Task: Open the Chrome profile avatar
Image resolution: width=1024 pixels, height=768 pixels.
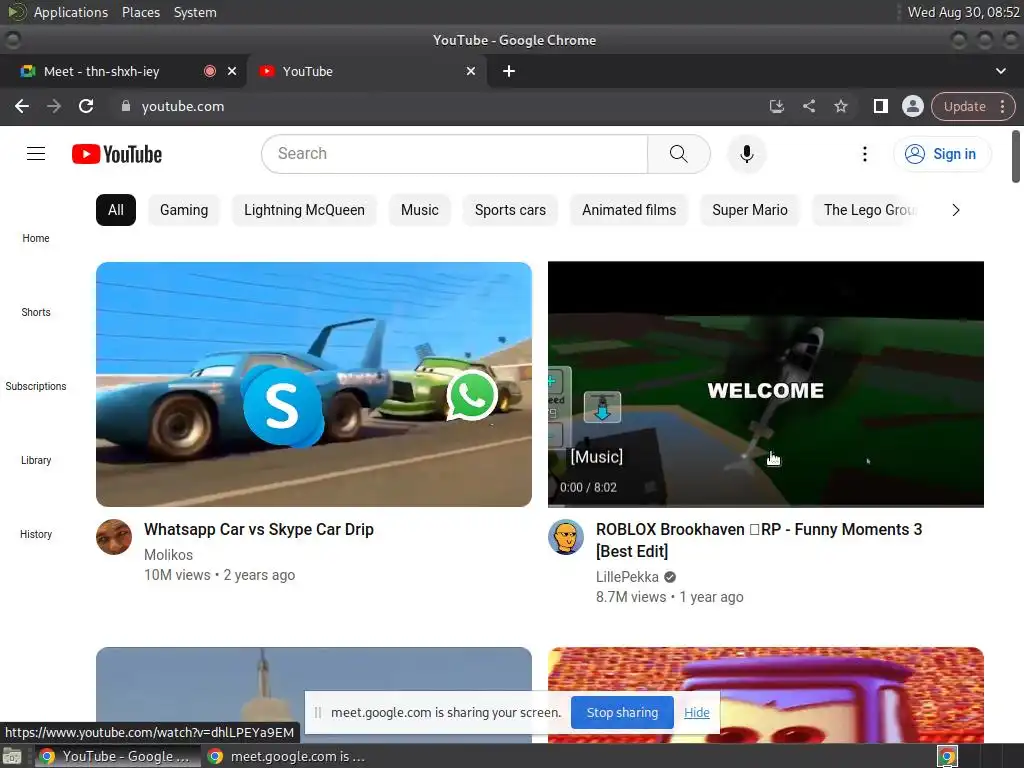Action: tap(912, 106)
